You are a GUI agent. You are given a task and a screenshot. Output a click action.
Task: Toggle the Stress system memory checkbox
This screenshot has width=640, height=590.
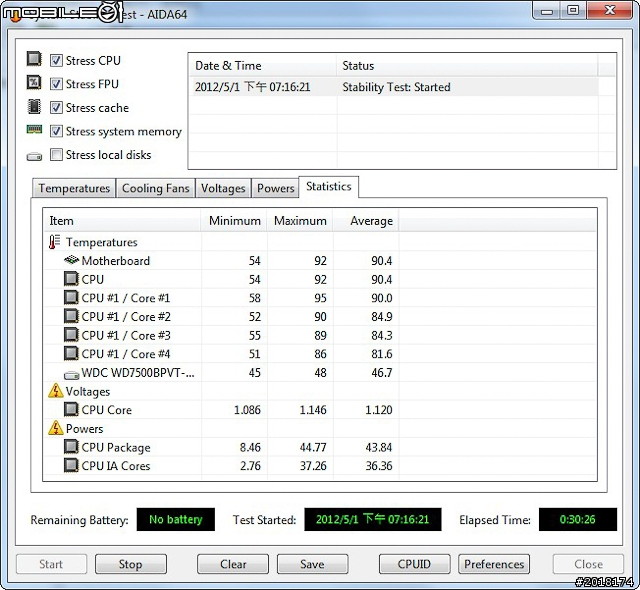pos(57,131)
